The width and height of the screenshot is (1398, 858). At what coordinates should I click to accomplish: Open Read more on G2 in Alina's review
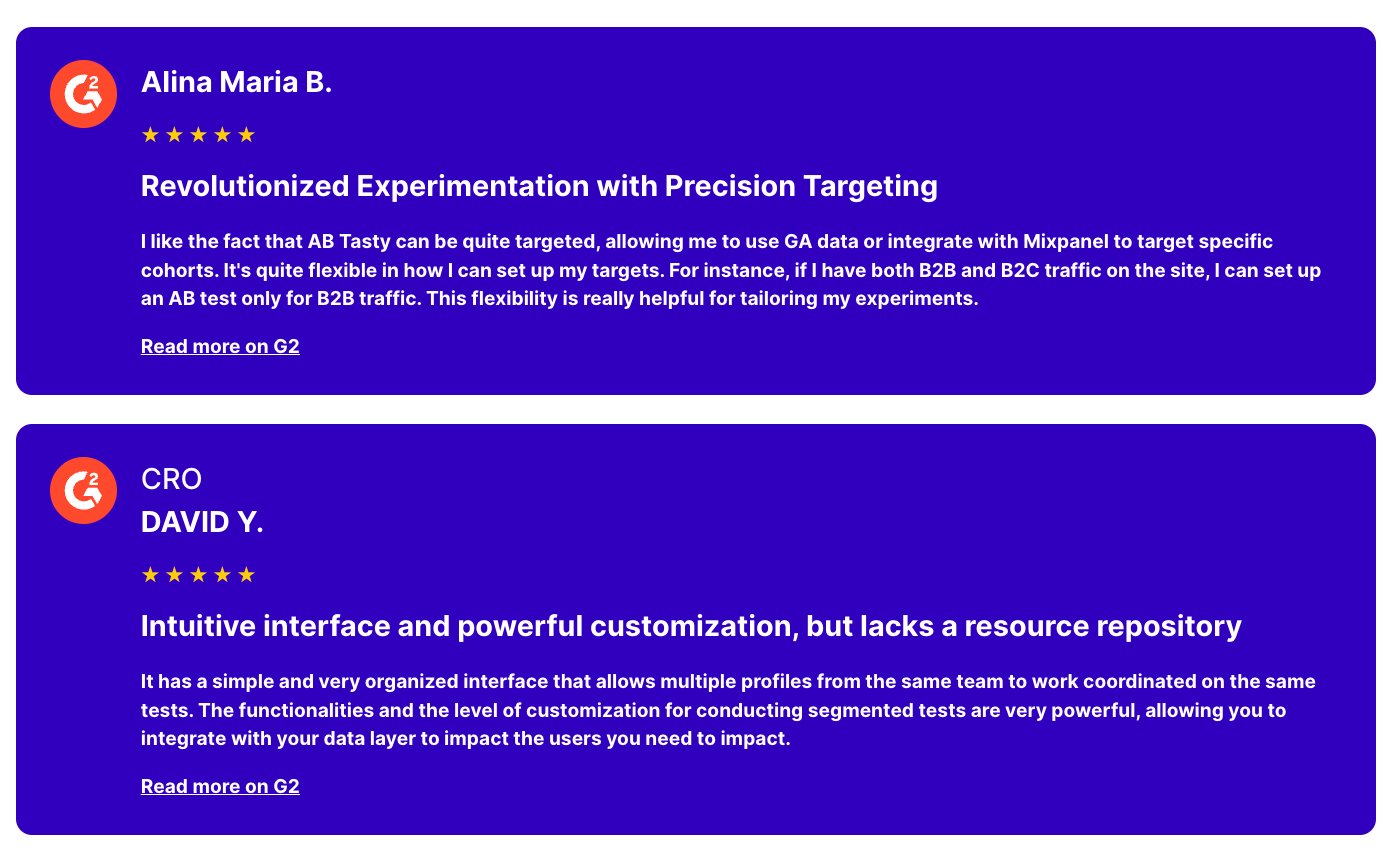[220, 347]
